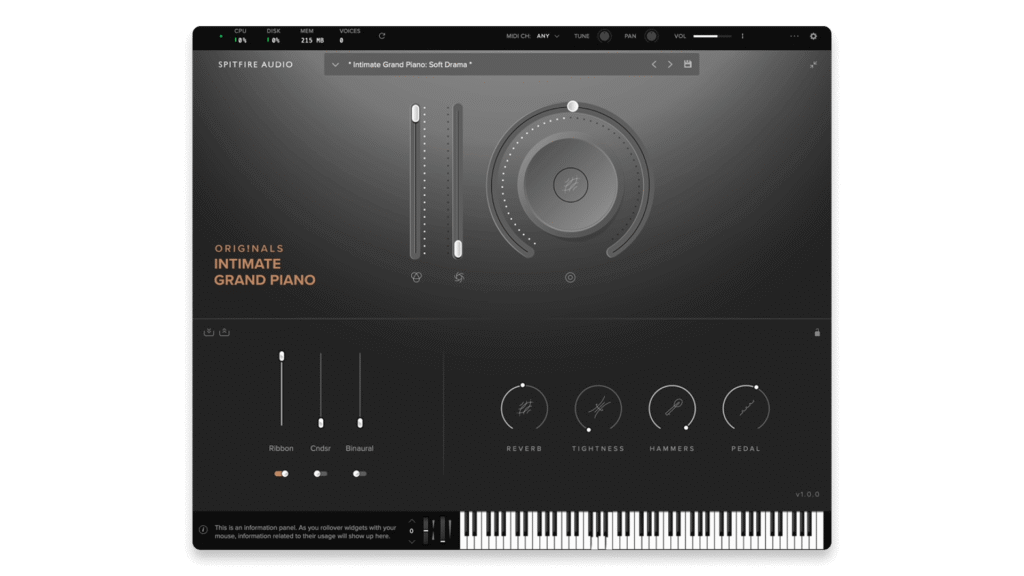Click the octave up arrow beside the keyboard

(x=411, y=520)
